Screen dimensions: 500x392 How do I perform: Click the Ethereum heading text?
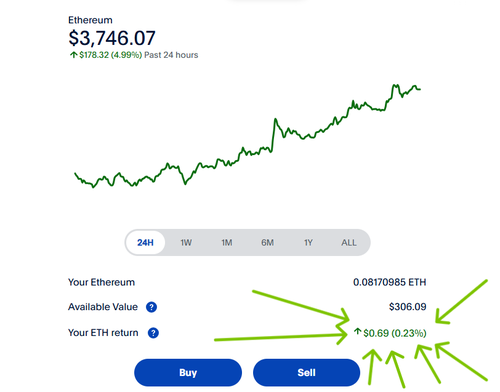click(90, 20)
